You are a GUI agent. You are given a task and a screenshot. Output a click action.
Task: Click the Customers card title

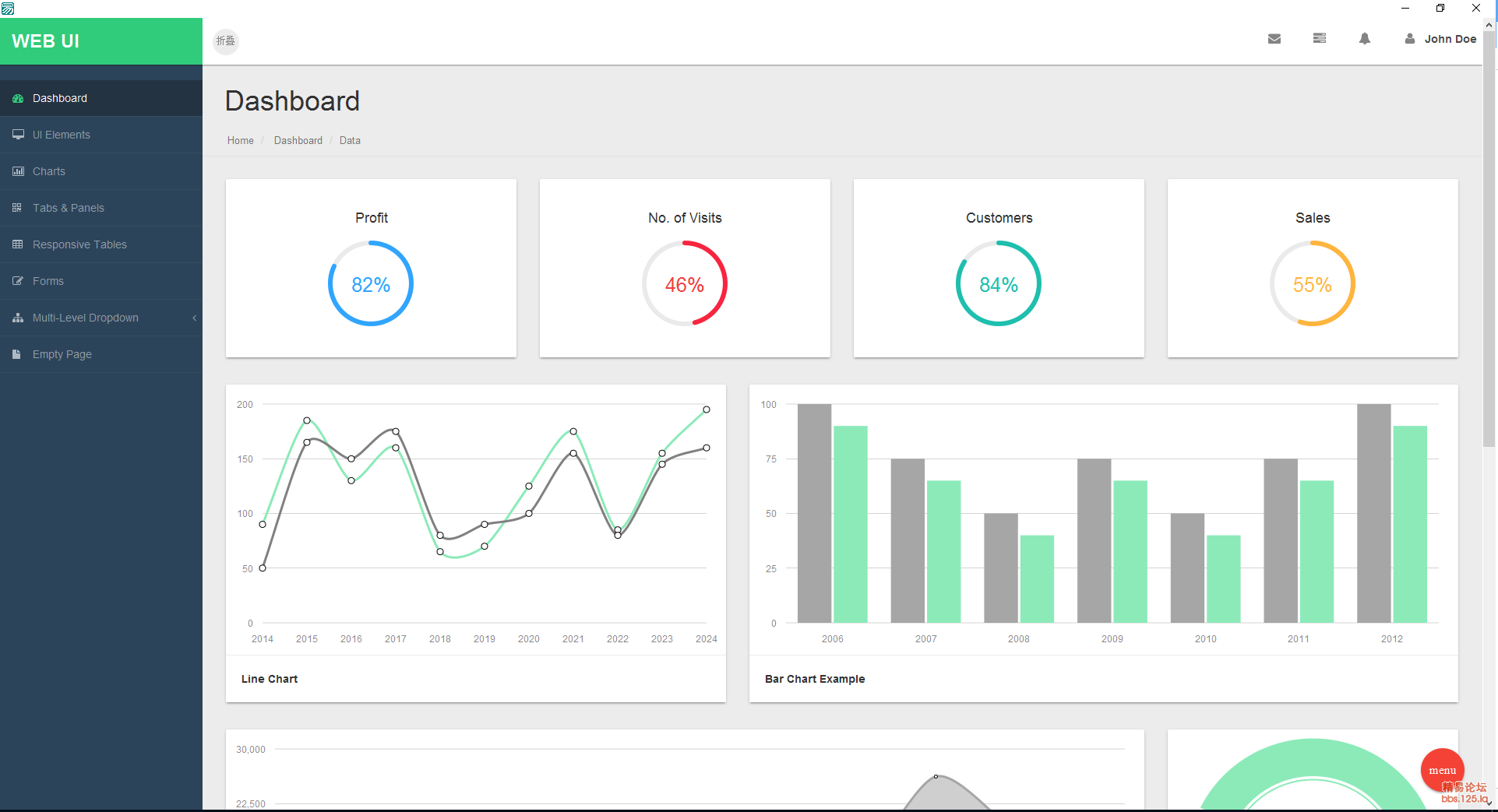[999, 218]
